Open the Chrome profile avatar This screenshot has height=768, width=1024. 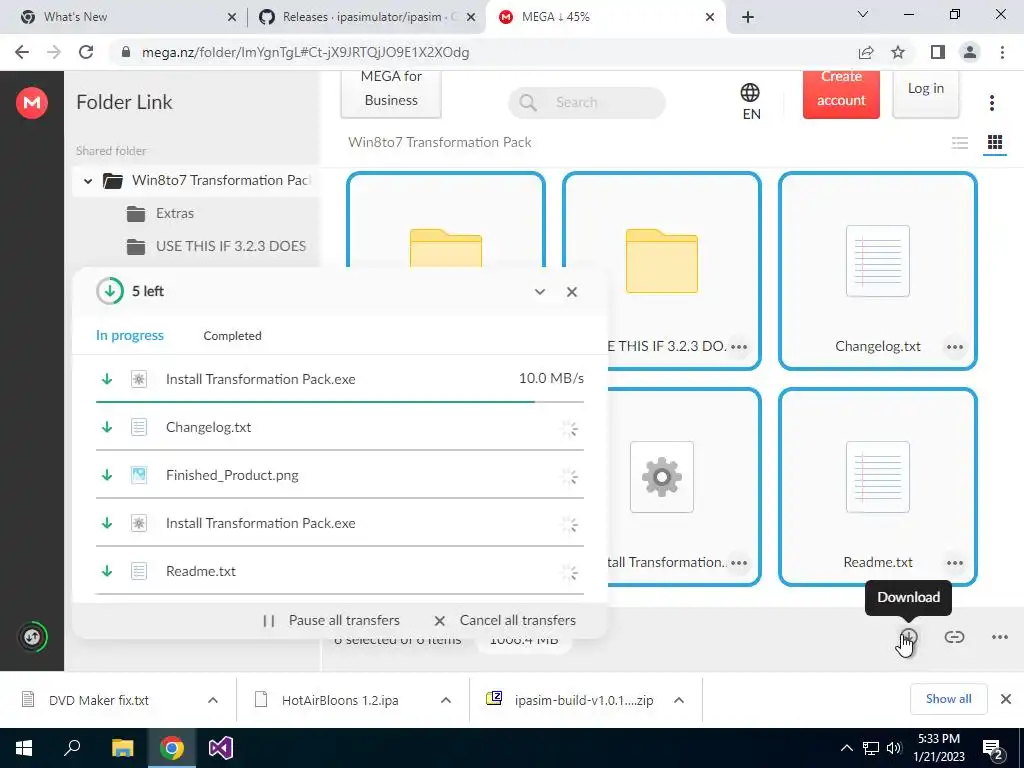[x=970, y=52]
